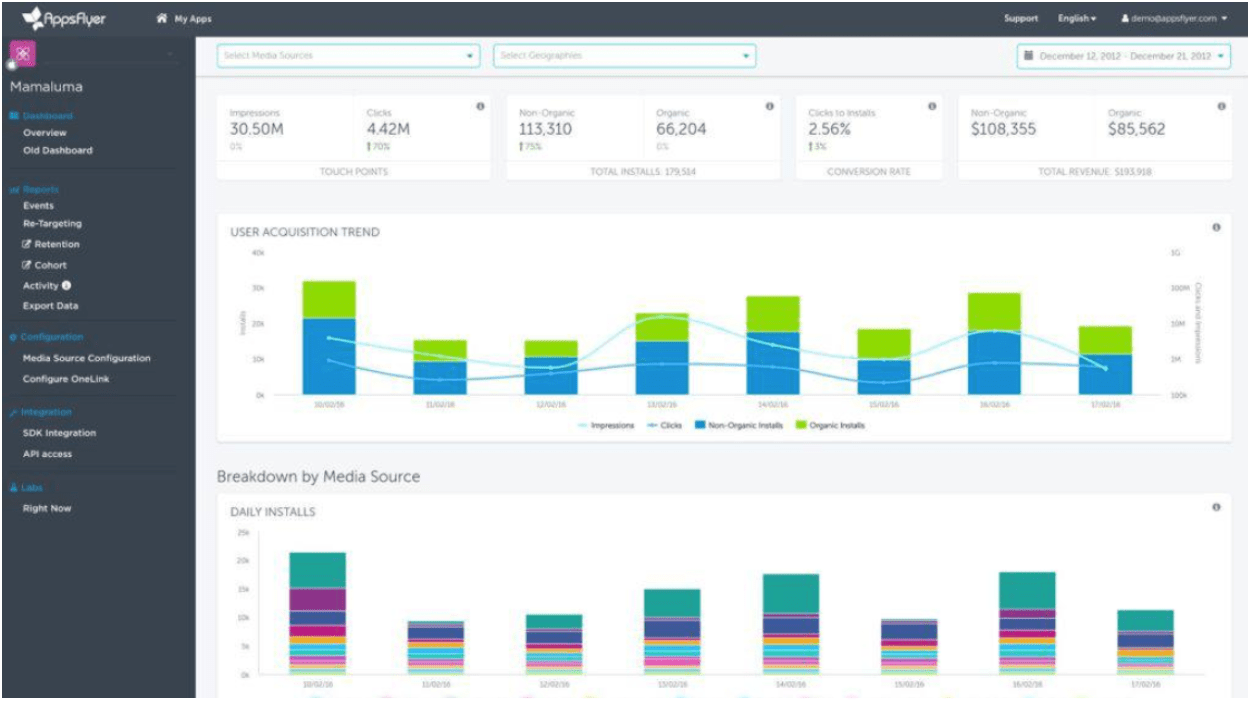Open the Select Media Sources dropdown
This screenshot has width=1248, height=706.
tap(349, 56)
